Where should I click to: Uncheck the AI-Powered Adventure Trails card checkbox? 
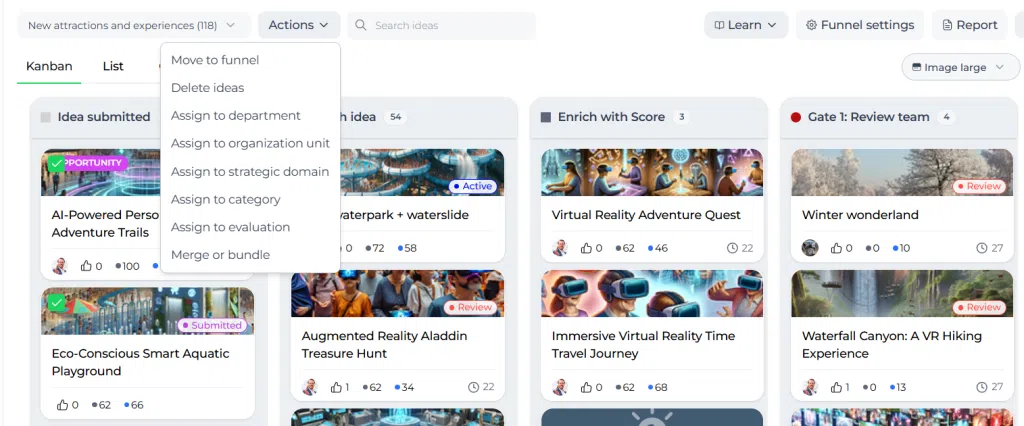point(57,163)
